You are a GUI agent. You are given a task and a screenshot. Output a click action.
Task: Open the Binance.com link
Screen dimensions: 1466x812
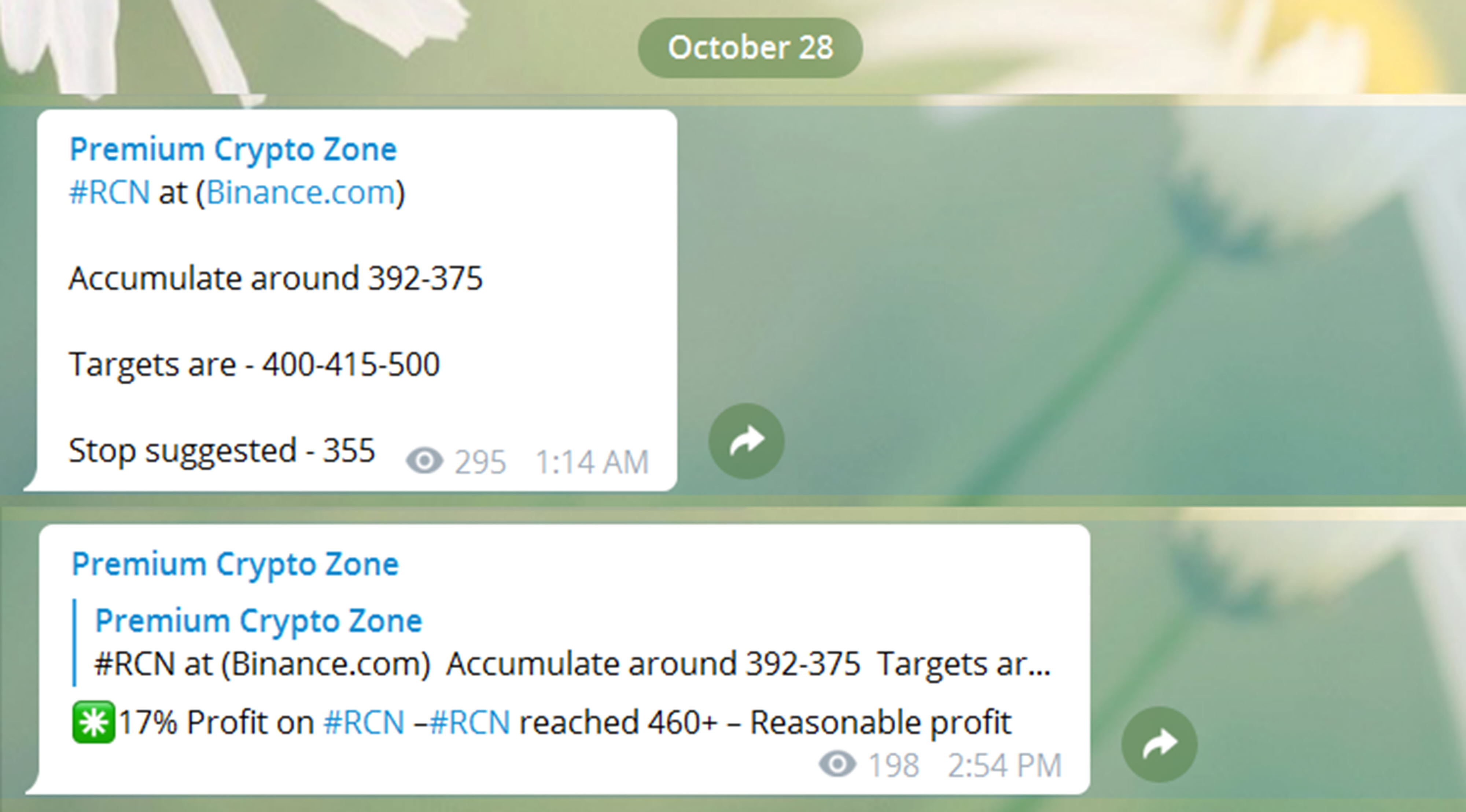pos(301,192)
